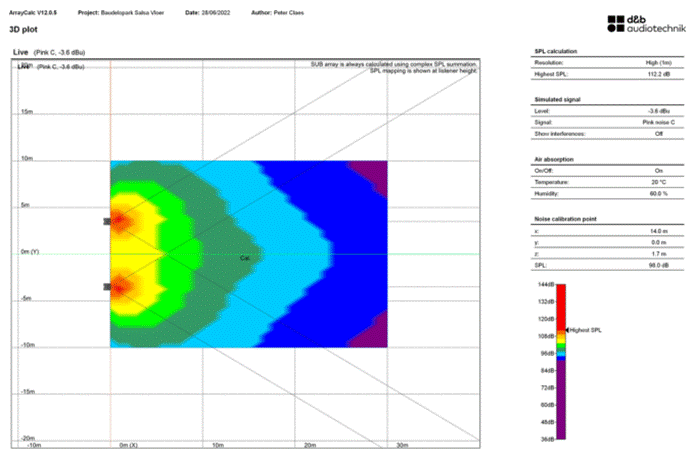The image size is (692, 460).
Task: Click the Show interferences value 'Off'
Action: (658, 134)
